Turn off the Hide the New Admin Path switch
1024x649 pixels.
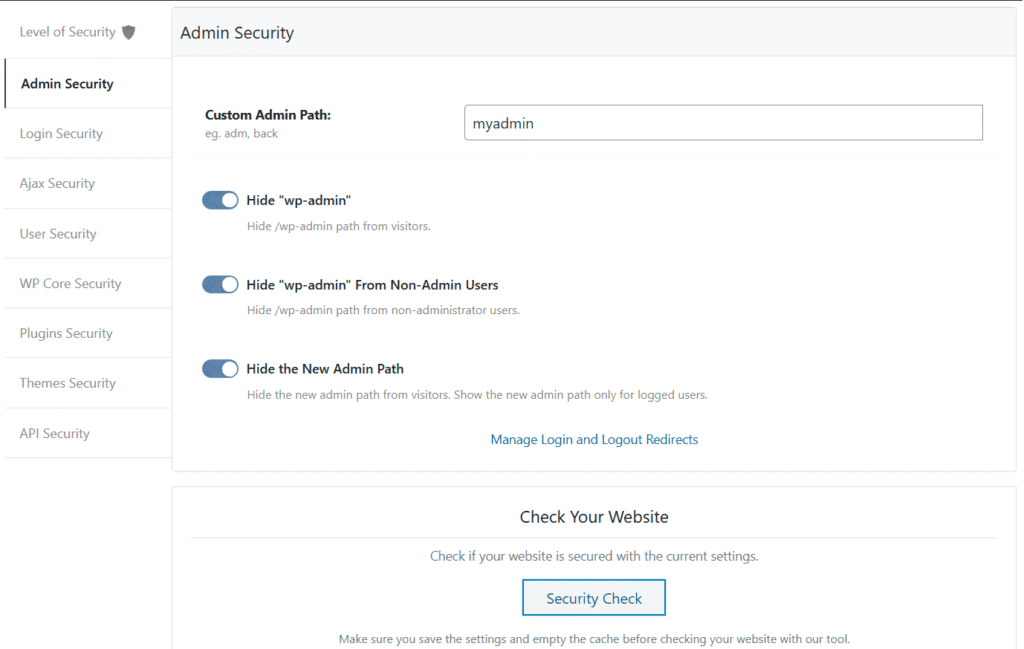click(220, 369)
